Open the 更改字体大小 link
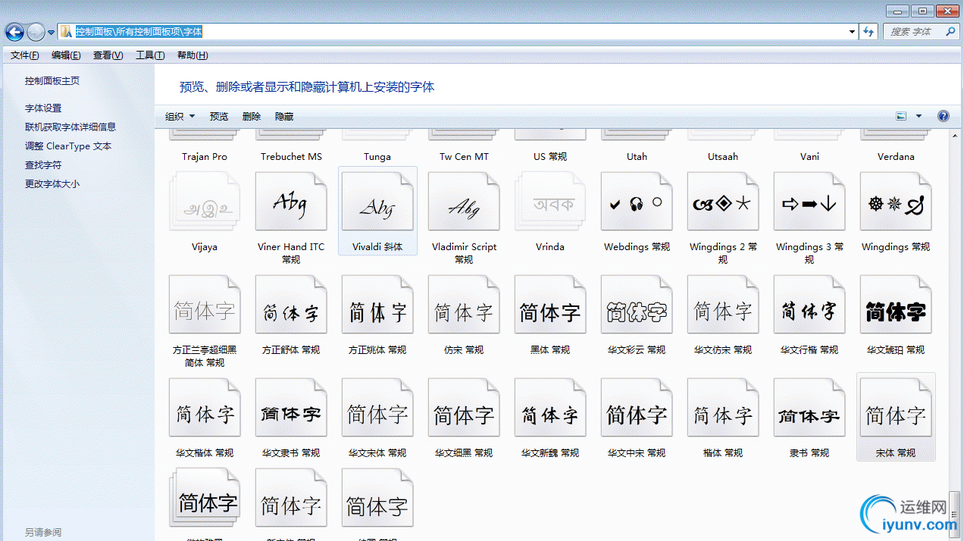The width and height of the screenshot is (963, 541). [x=52, y=184]
